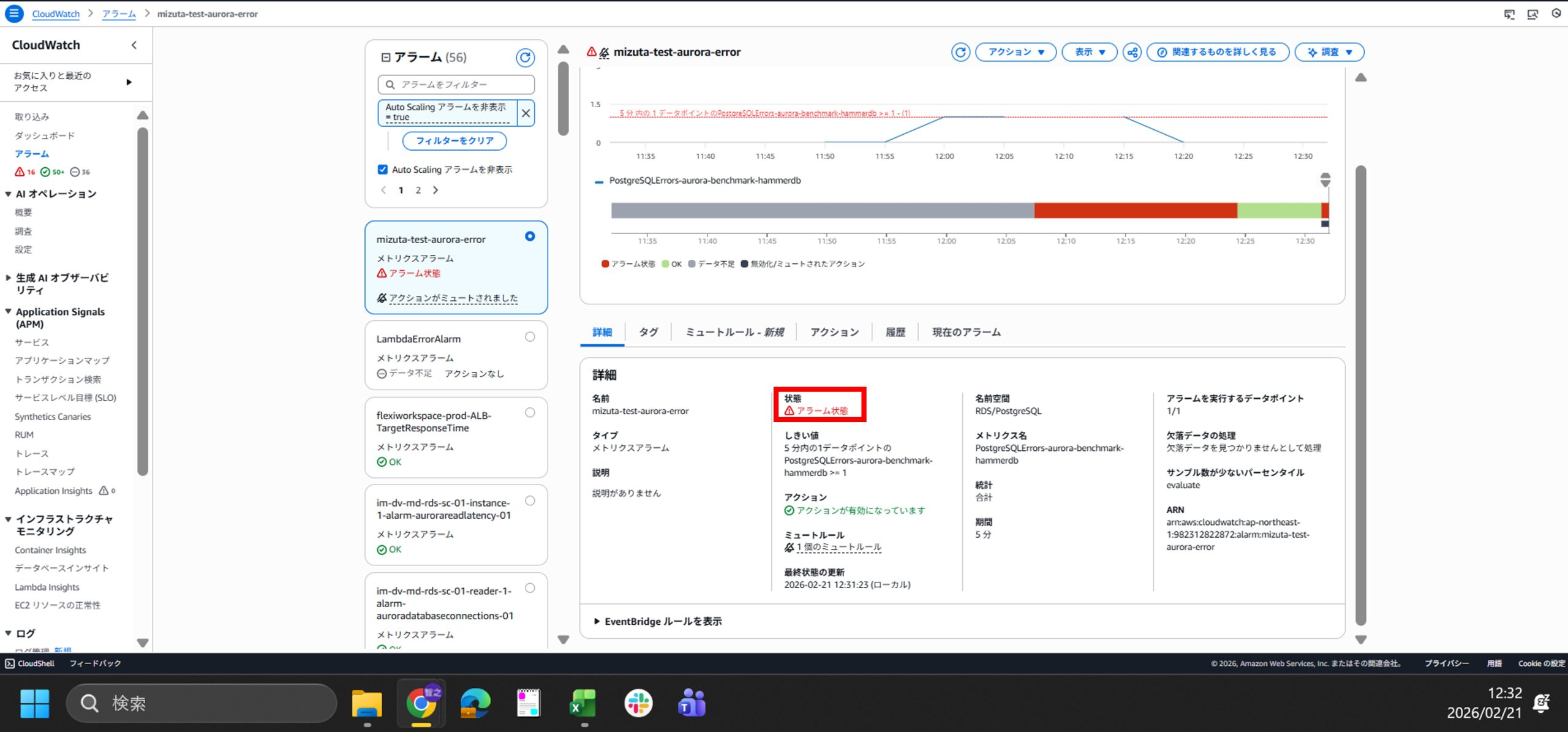Collapse the CloudWatch sidebar with the chevron
Image resolution: width=1568 pixels, height=732 pixels.
click(x=134, y=45)
